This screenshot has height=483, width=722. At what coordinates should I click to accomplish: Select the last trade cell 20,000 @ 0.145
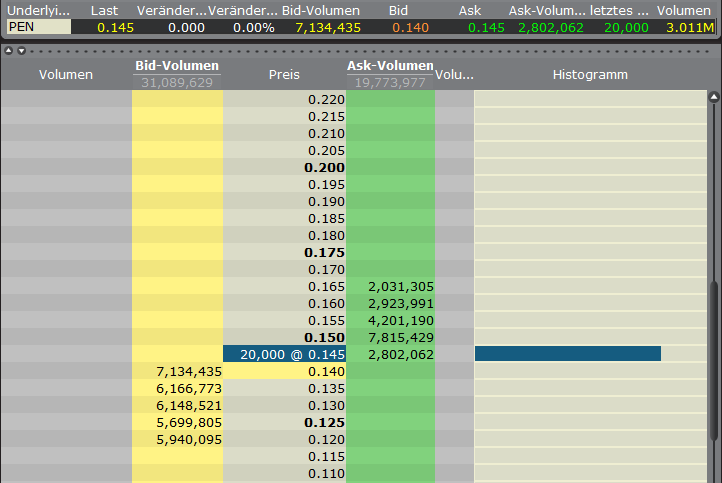coord(284,354)
